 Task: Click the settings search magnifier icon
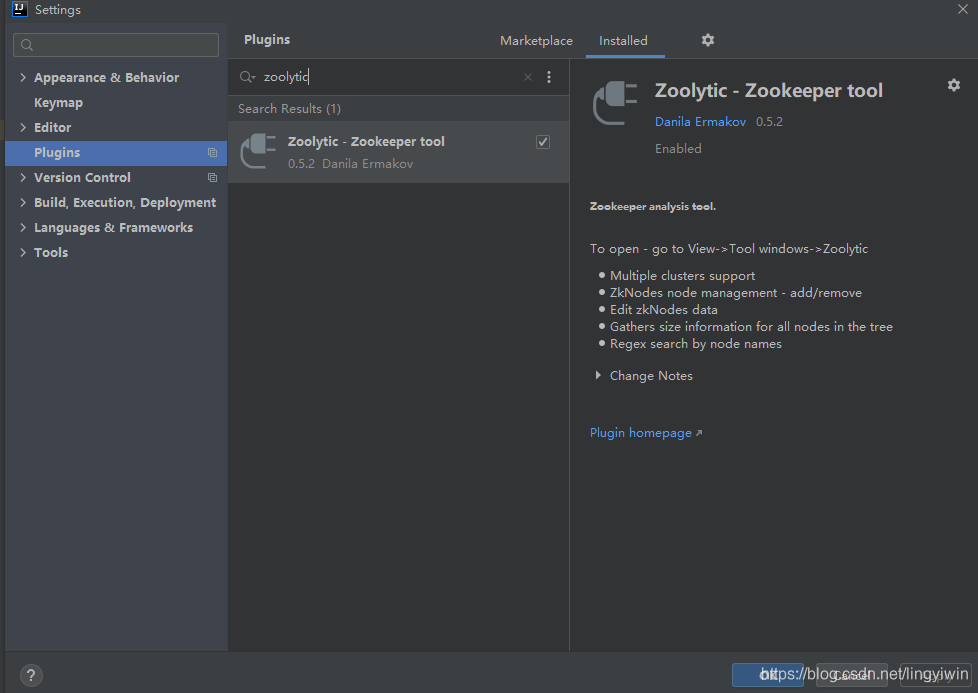[x=27, y=45]
